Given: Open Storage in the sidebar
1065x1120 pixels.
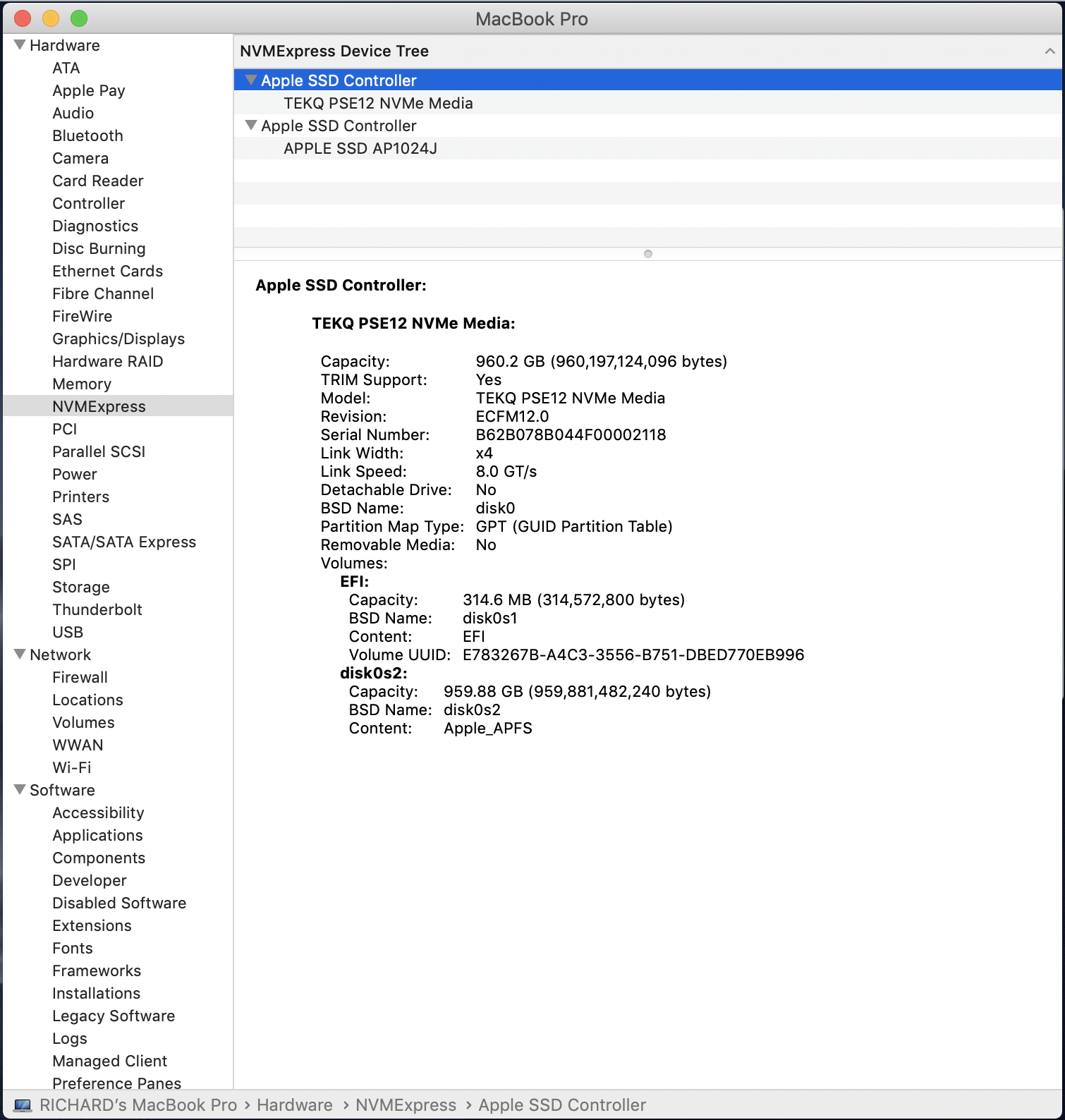Looking at the screenshot, I should 81,587.
